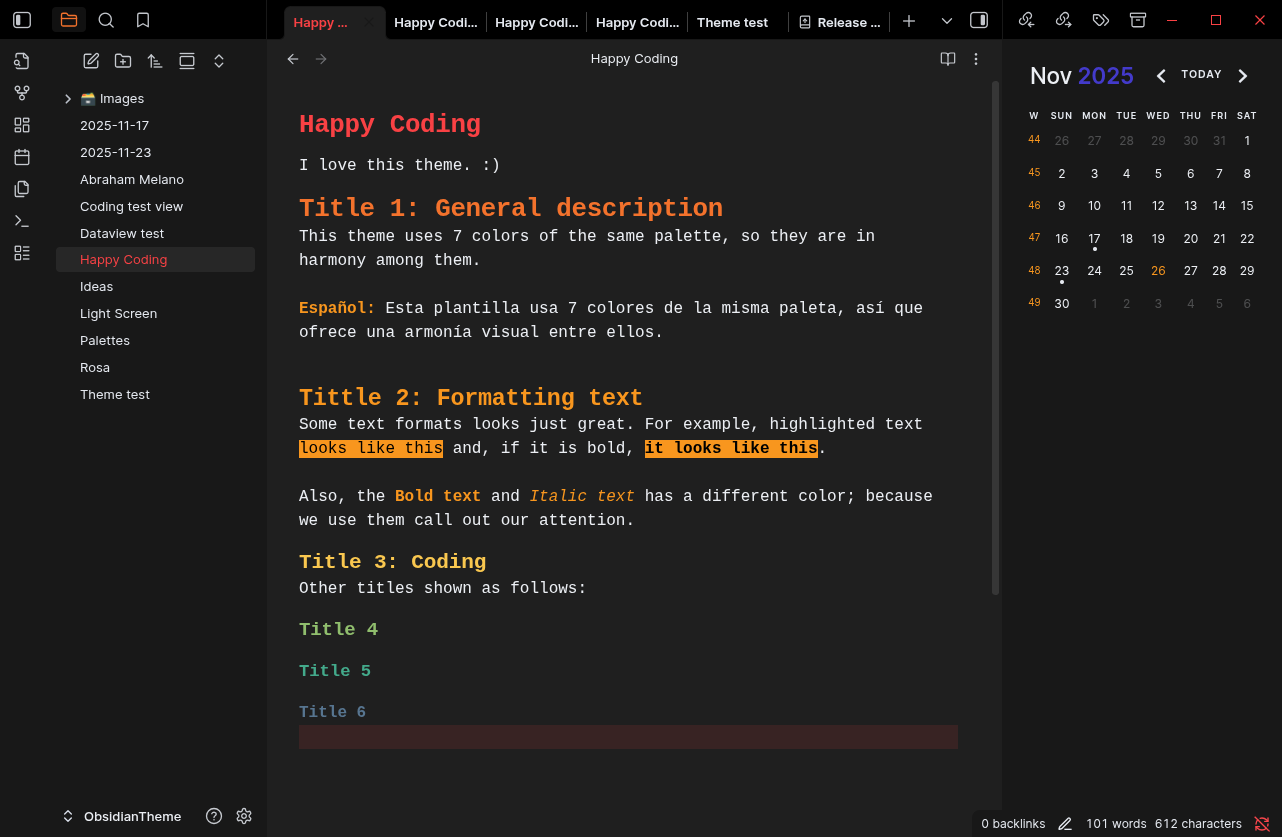Switch to the Release notes tab
Image resolution: width=1282 pixels, height=837 pixels.
point(840,22)
